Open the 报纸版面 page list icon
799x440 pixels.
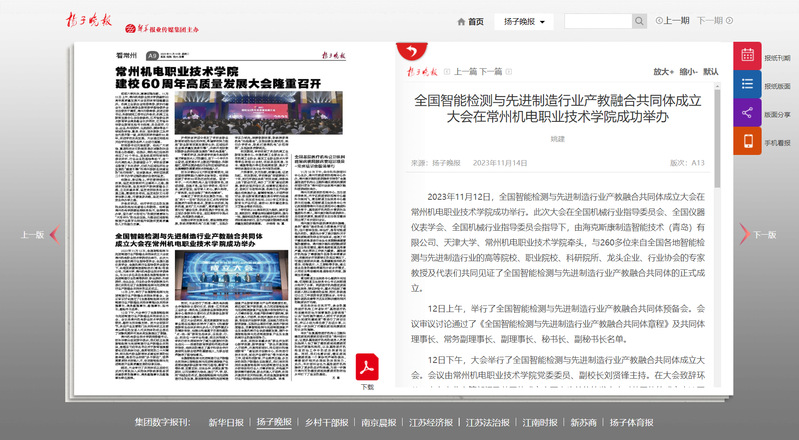click(x=747, y=86)
